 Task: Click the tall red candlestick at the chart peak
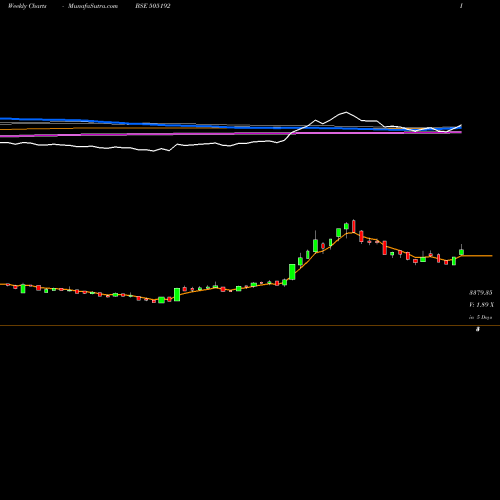[x=354, y=227]
